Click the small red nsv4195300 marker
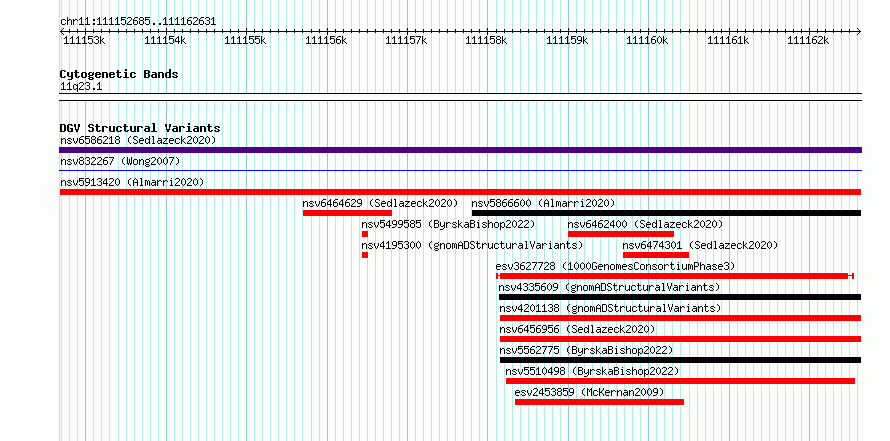890x441 pixels. point(365,255)
